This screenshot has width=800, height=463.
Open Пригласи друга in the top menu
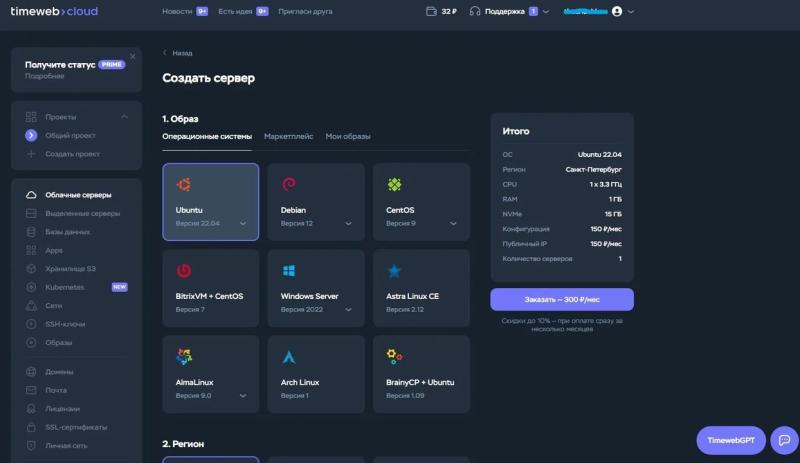click(305, 11)
